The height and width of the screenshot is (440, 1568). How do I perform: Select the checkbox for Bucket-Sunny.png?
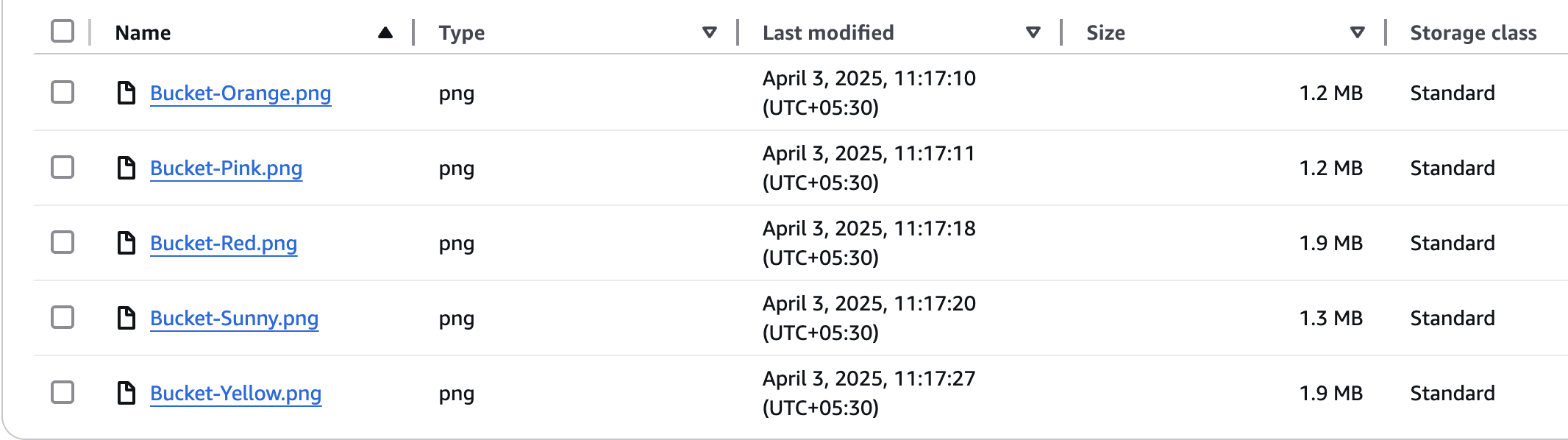point(63,318)
